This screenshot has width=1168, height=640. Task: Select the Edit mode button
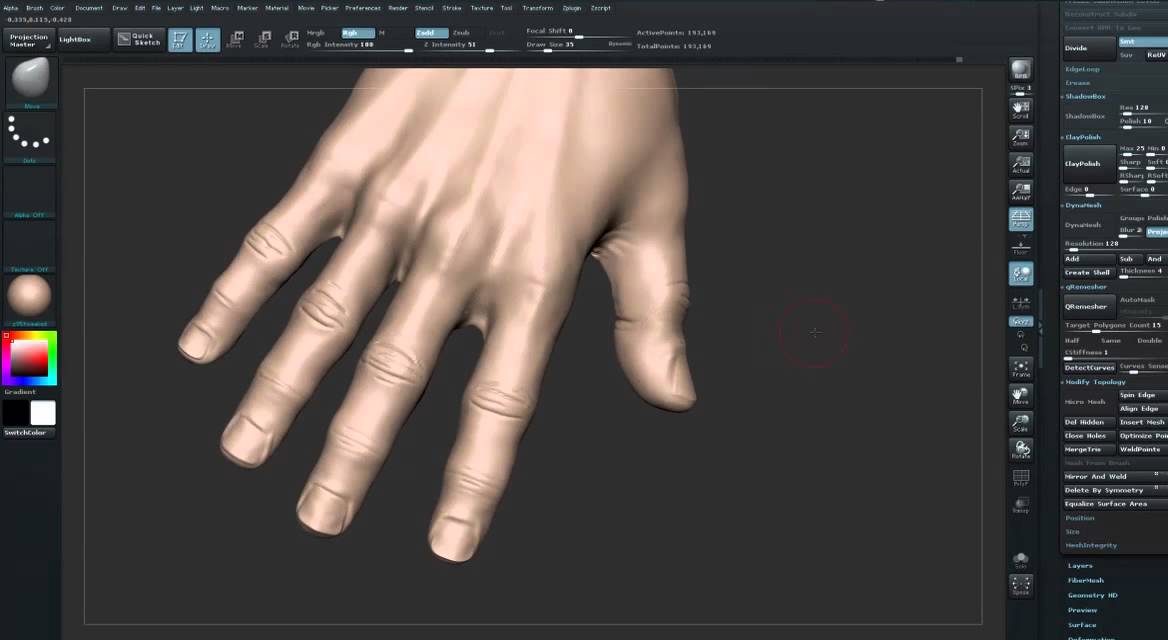[180, 39]
